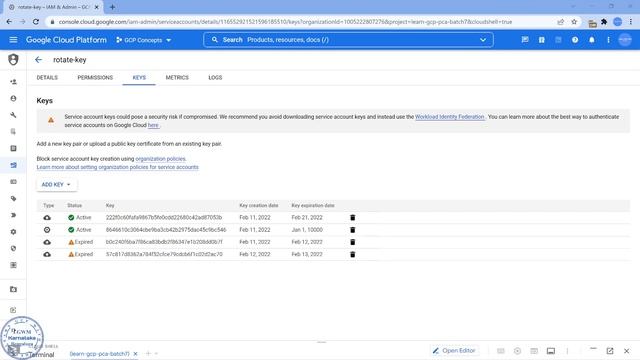The width and height of the screenshot is (640, 360).
Task: Open the three-dot settings menu in header
Action: 608,40
